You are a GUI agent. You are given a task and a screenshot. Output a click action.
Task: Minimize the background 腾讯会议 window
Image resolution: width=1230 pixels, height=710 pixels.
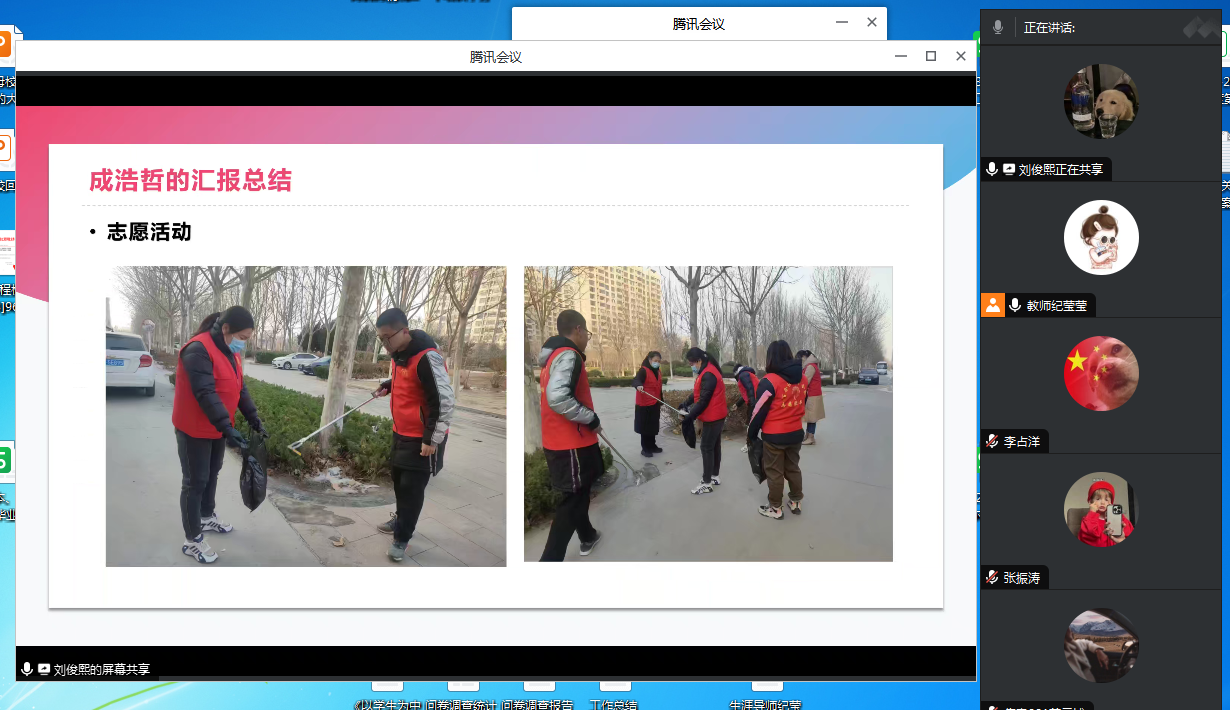[x=841, y=22]
